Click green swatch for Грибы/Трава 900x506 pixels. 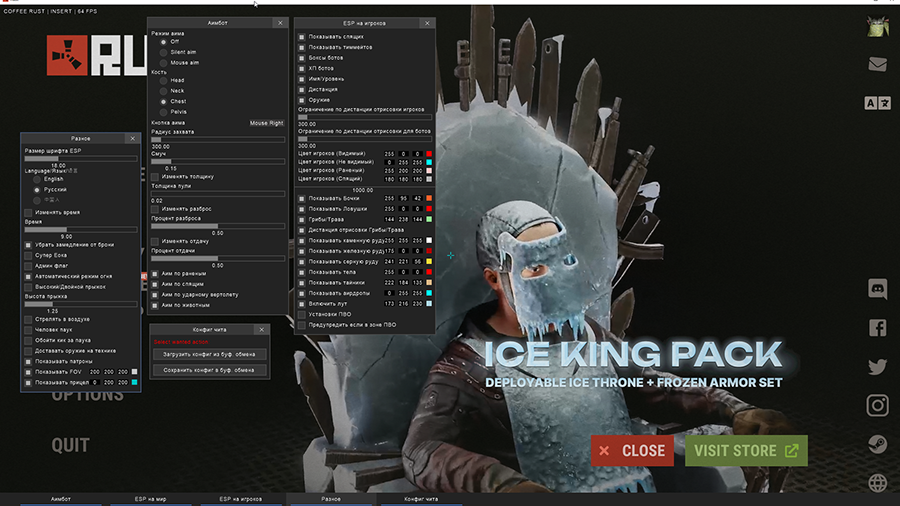pyautogui.click(x=429, y=220)
